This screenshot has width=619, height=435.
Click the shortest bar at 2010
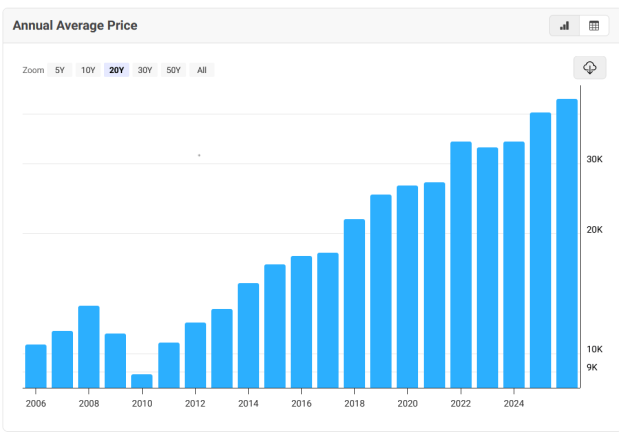142,381
